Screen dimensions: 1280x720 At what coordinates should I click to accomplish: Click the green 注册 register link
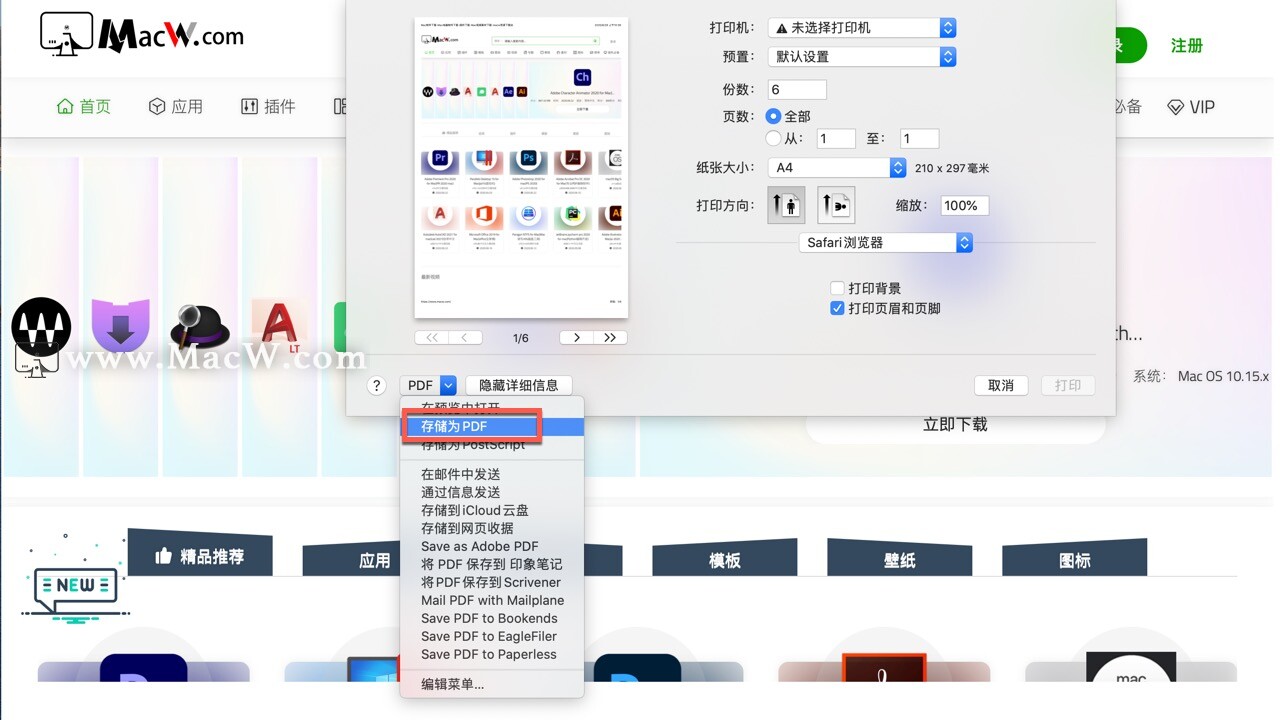coord(1187,46)
